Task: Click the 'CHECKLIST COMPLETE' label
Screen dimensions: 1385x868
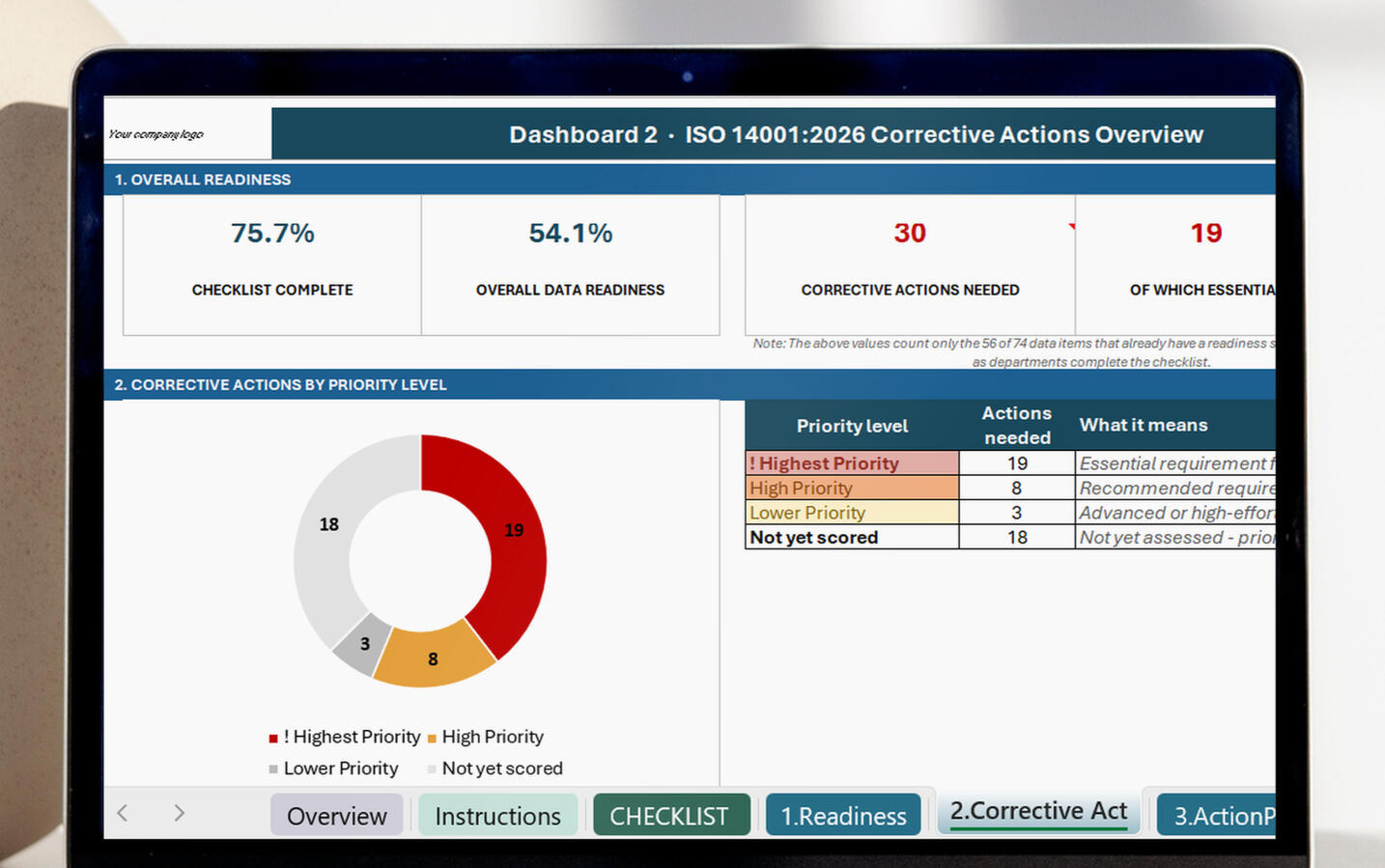Action: 272,290
